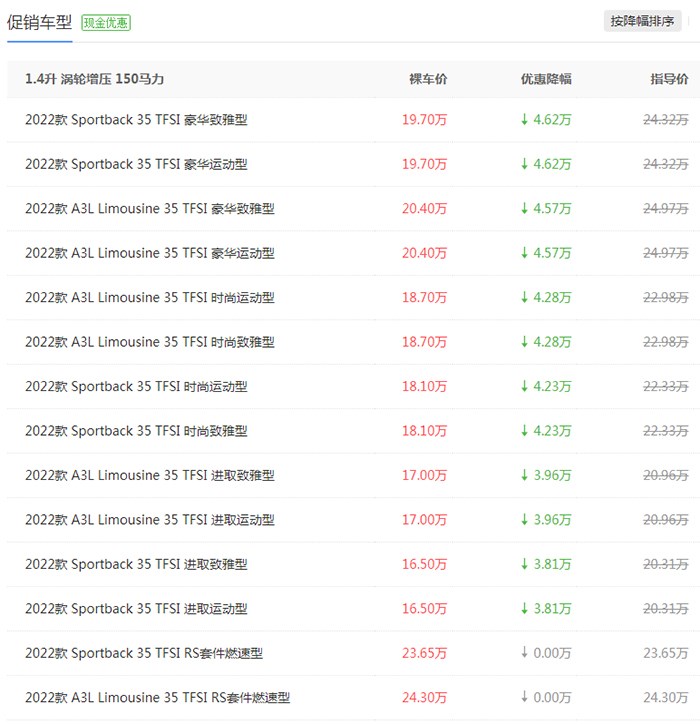Image resolution: width=700 pixels, height=724 pixels.
Task: Open 2022款 A3L Limousine 35 TFSI RS套件燃速型
Action: click(157, 698)
